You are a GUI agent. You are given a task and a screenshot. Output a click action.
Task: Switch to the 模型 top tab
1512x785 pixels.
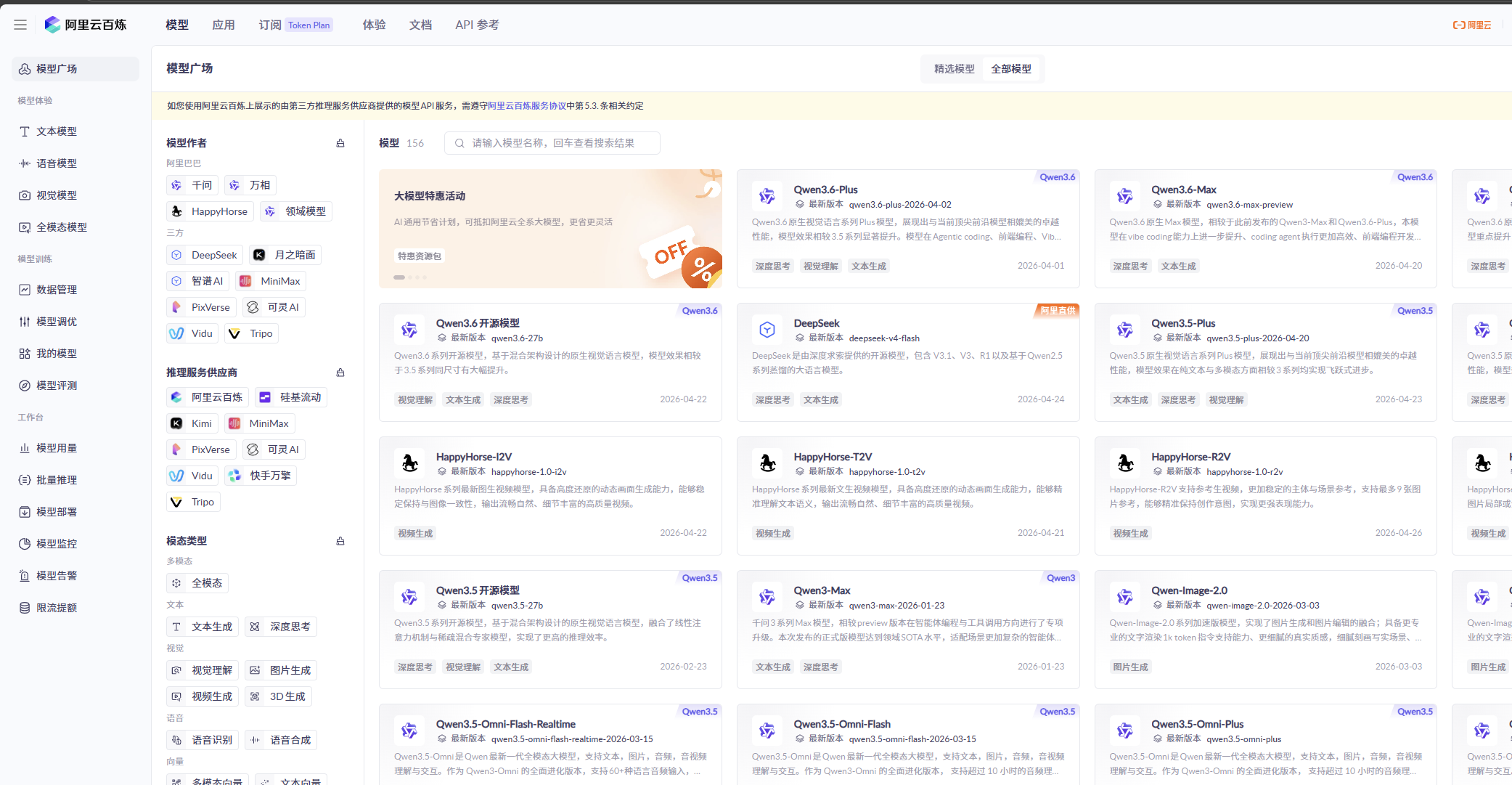(177, 25)
